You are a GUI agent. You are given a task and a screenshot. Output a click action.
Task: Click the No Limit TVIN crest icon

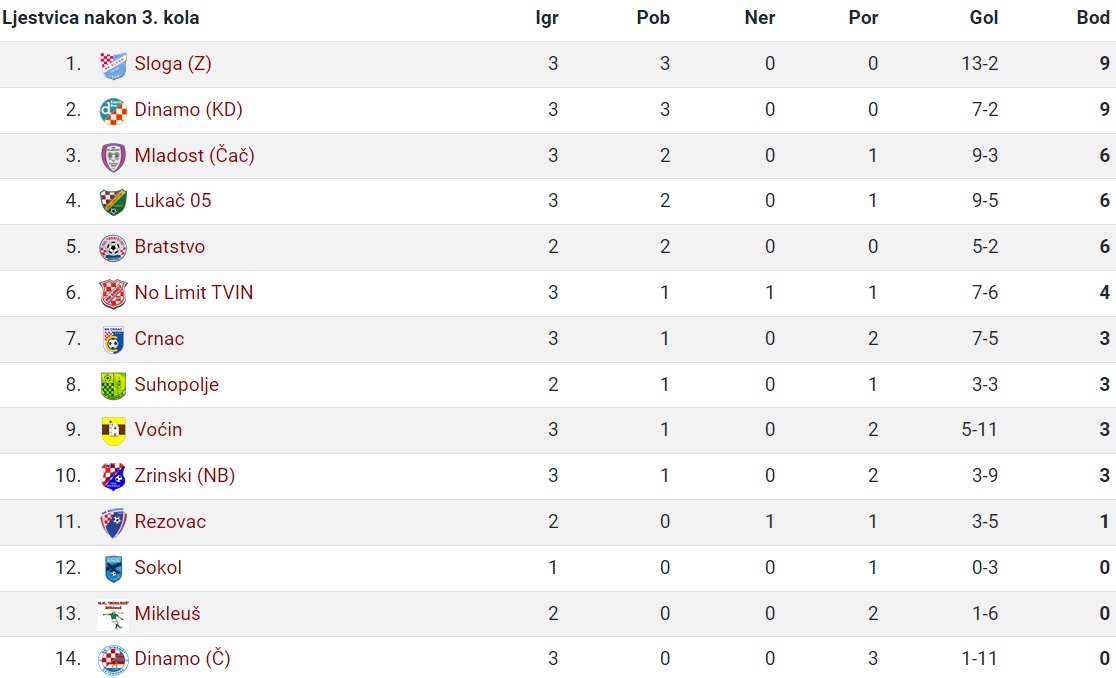pos(113,294)
